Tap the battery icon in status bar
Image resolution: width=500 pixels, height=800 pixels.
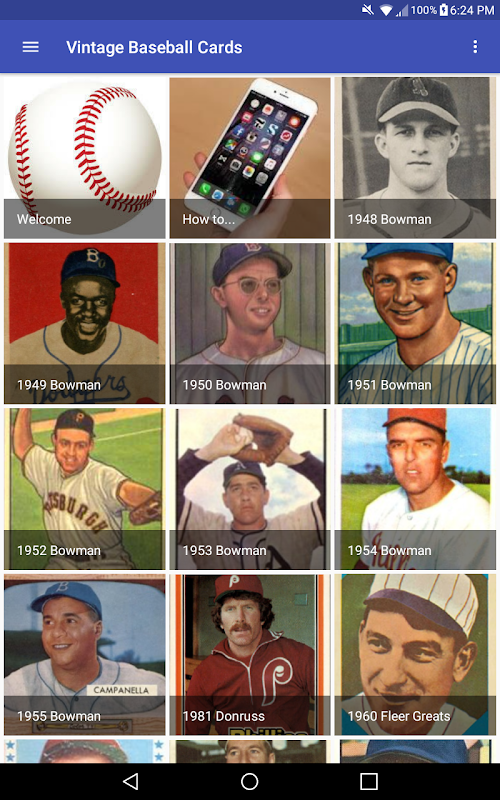(443, 10)
